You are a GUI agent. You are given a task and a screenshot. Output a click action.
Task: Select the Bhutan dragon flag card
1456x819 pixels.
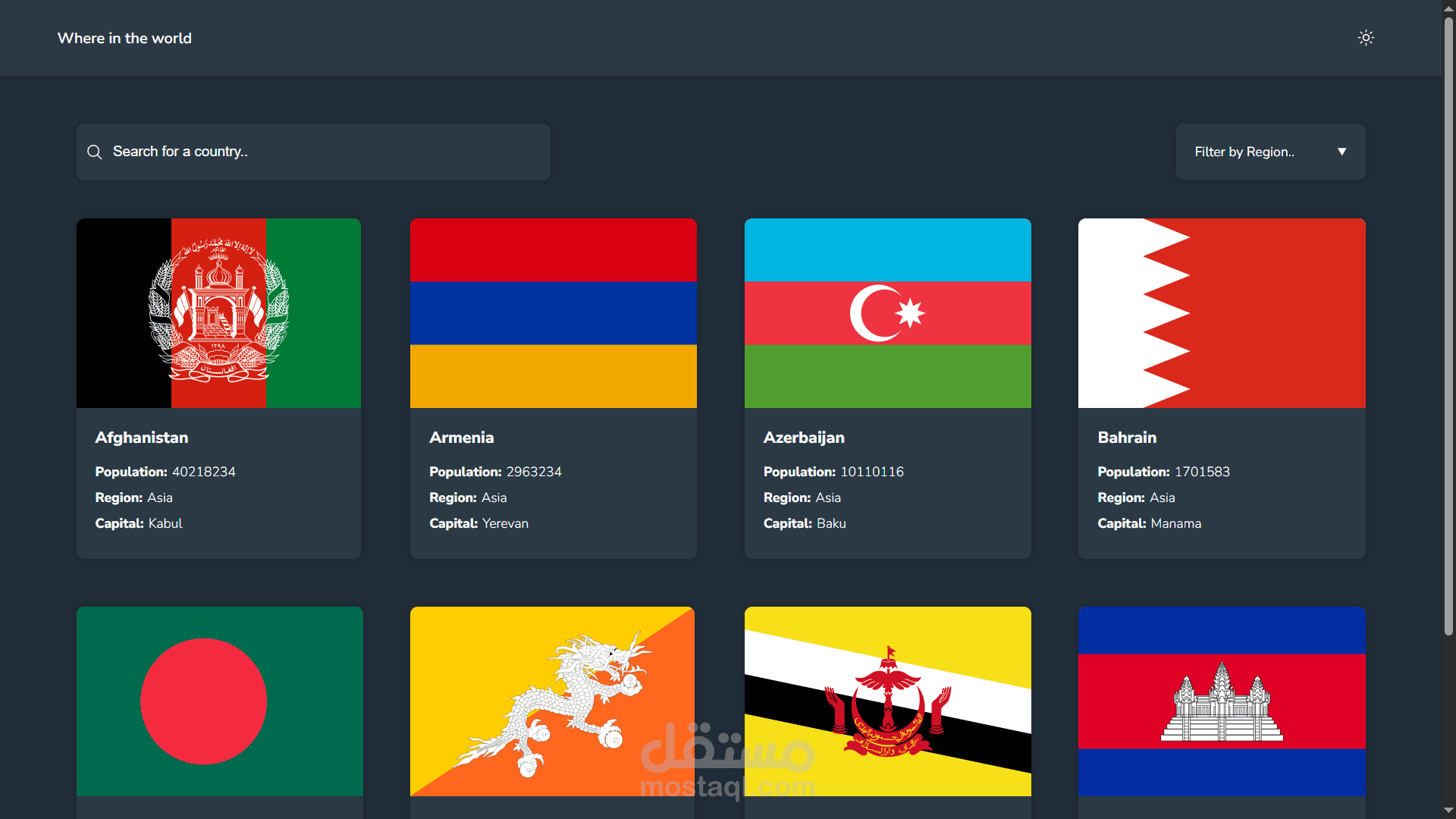[x=552, y=701]
